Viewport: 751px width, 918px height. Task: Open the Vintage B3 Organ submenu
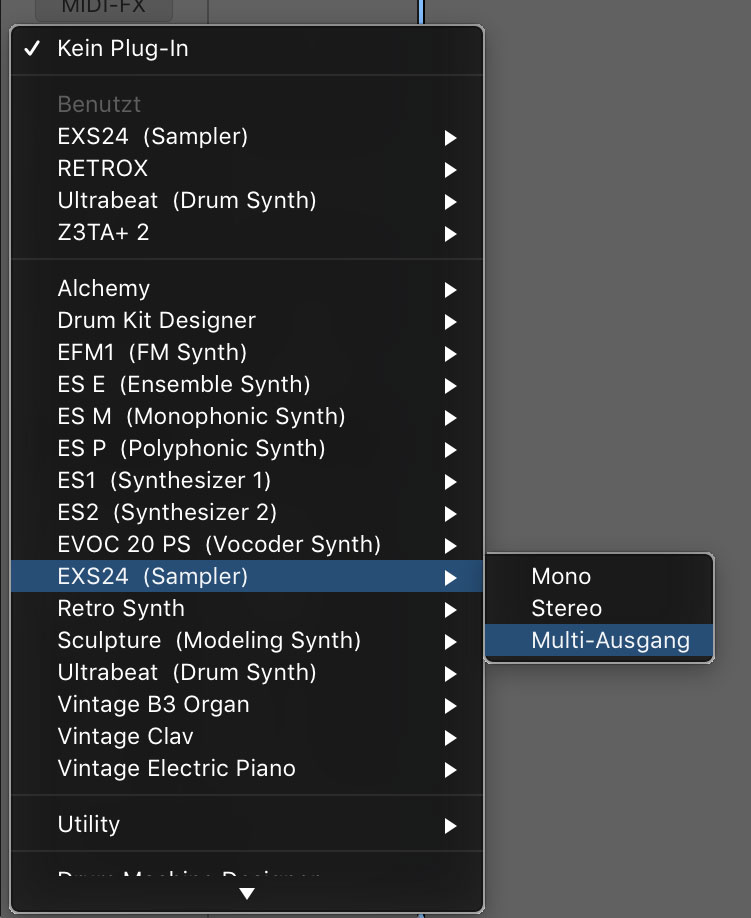pyautogui.click(x=247, y=704)
